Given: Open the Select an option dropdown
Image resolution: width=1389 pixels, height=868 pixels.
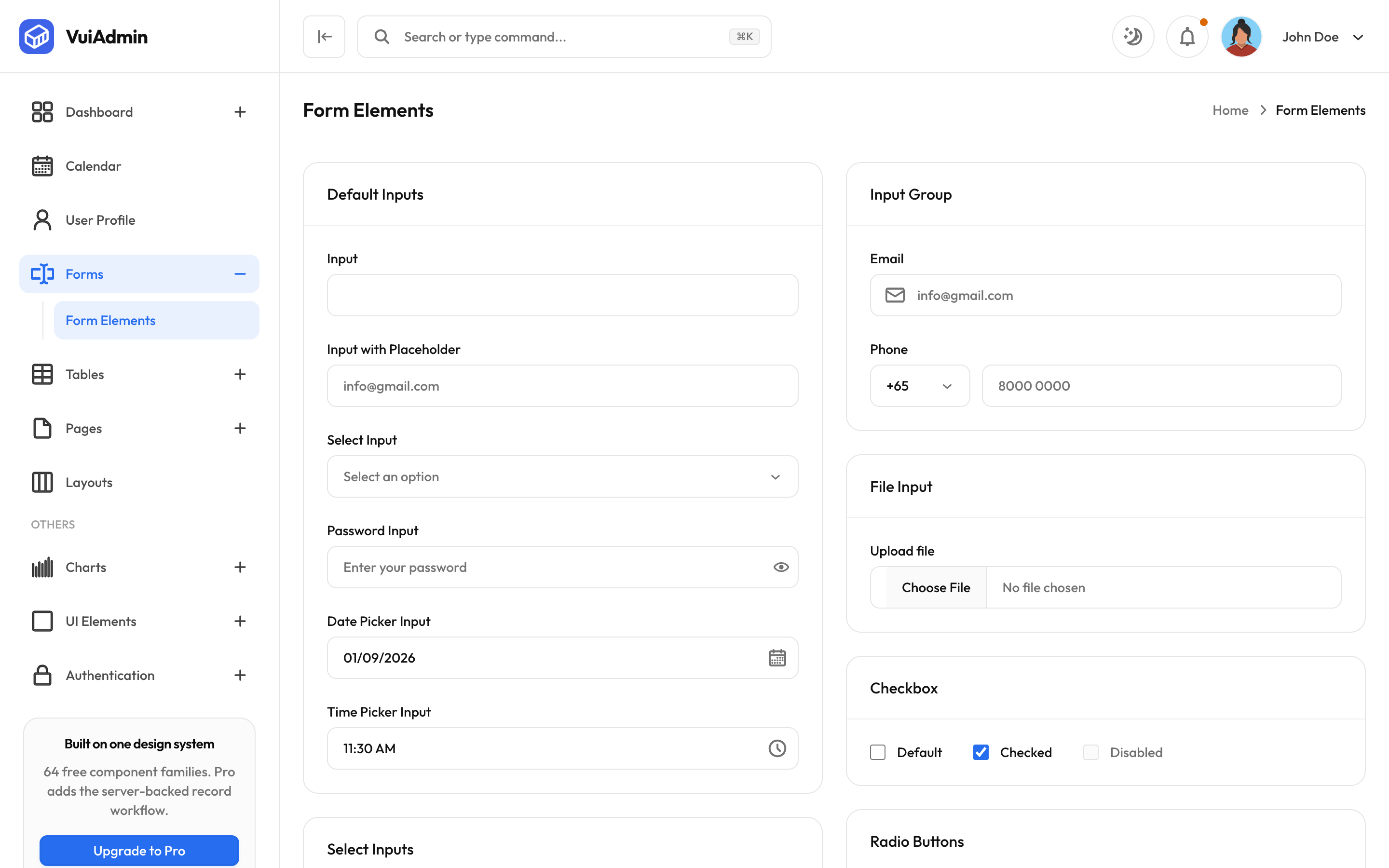Looking at the screenshot, I should (x=562, y=476).
